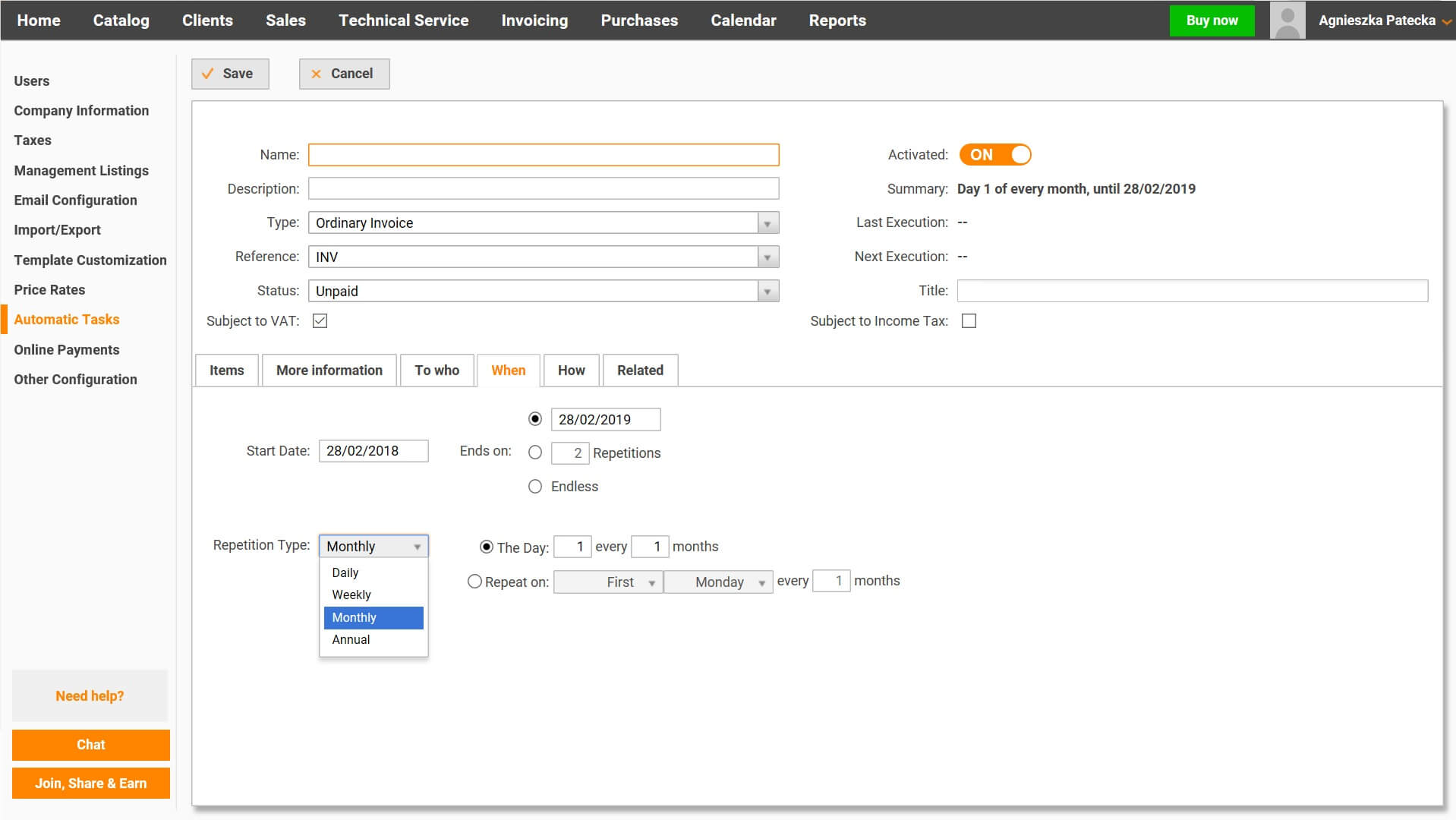Choose Weekly from repetition list

pos(373,594)
